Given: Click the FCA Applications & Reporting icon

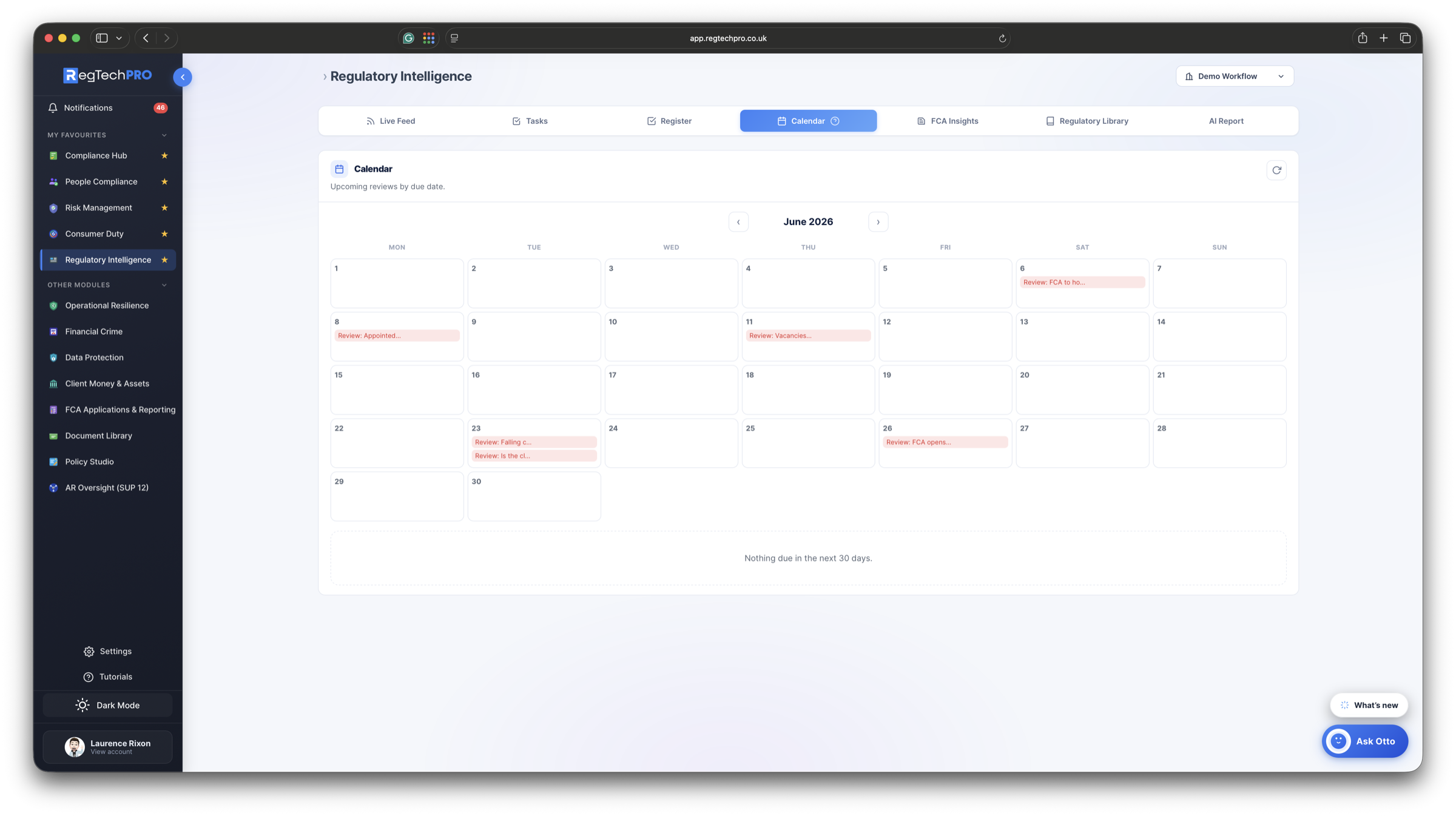Looking at the screenshot, I should click(53, 410).
